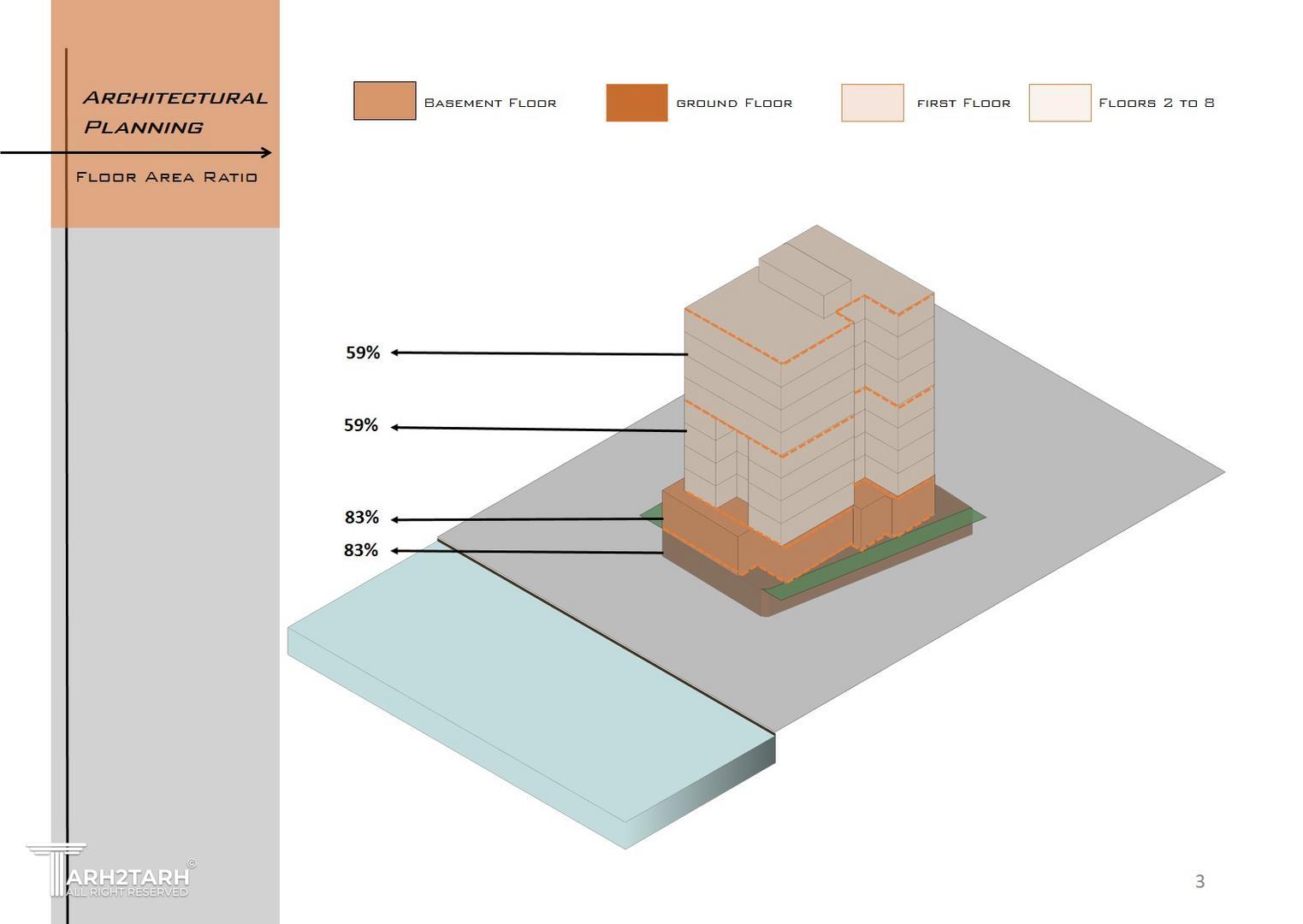Image resolution: width=1303 pixels, height=924 pixels.
Task: Click the Tarh2Tarh column logo icon
Action: tap(54, 868)
